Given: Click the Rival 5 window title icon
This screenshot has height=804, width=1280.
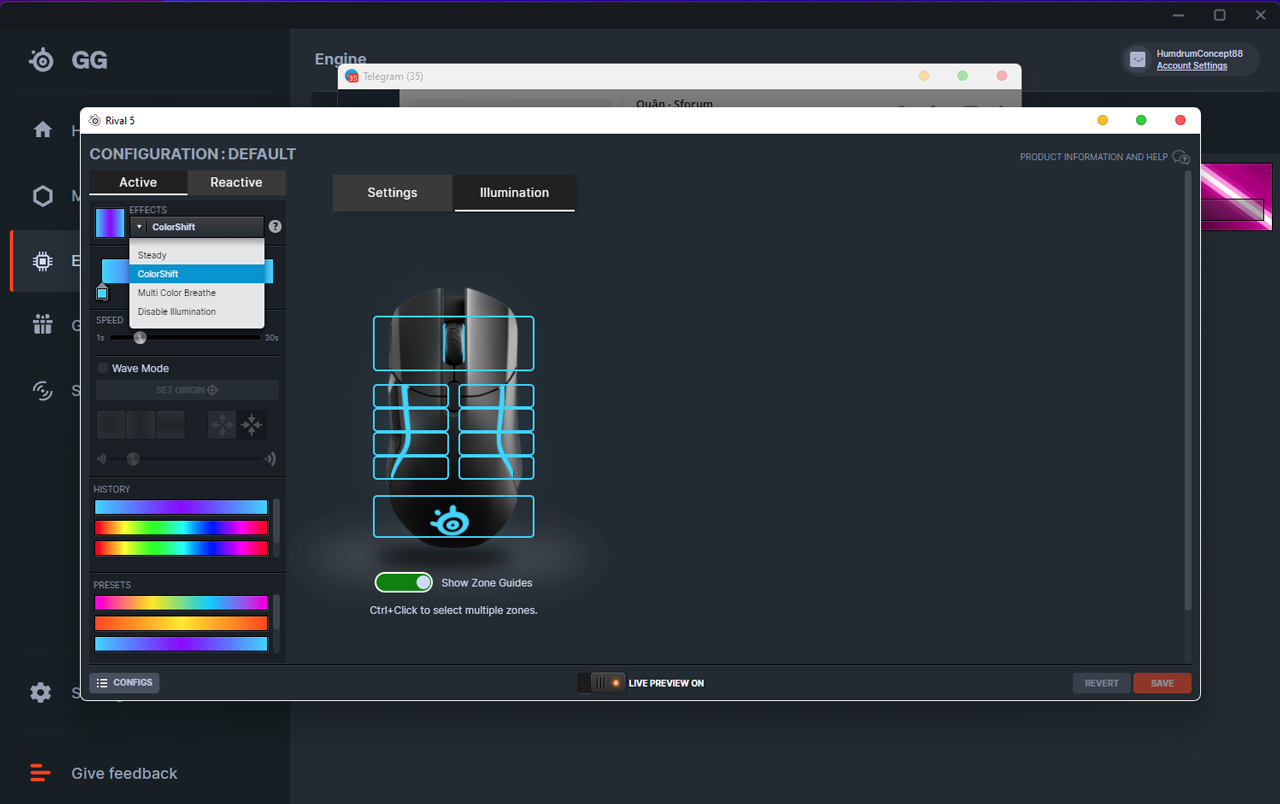Looking at the screenshot, I should coord(95,120).
